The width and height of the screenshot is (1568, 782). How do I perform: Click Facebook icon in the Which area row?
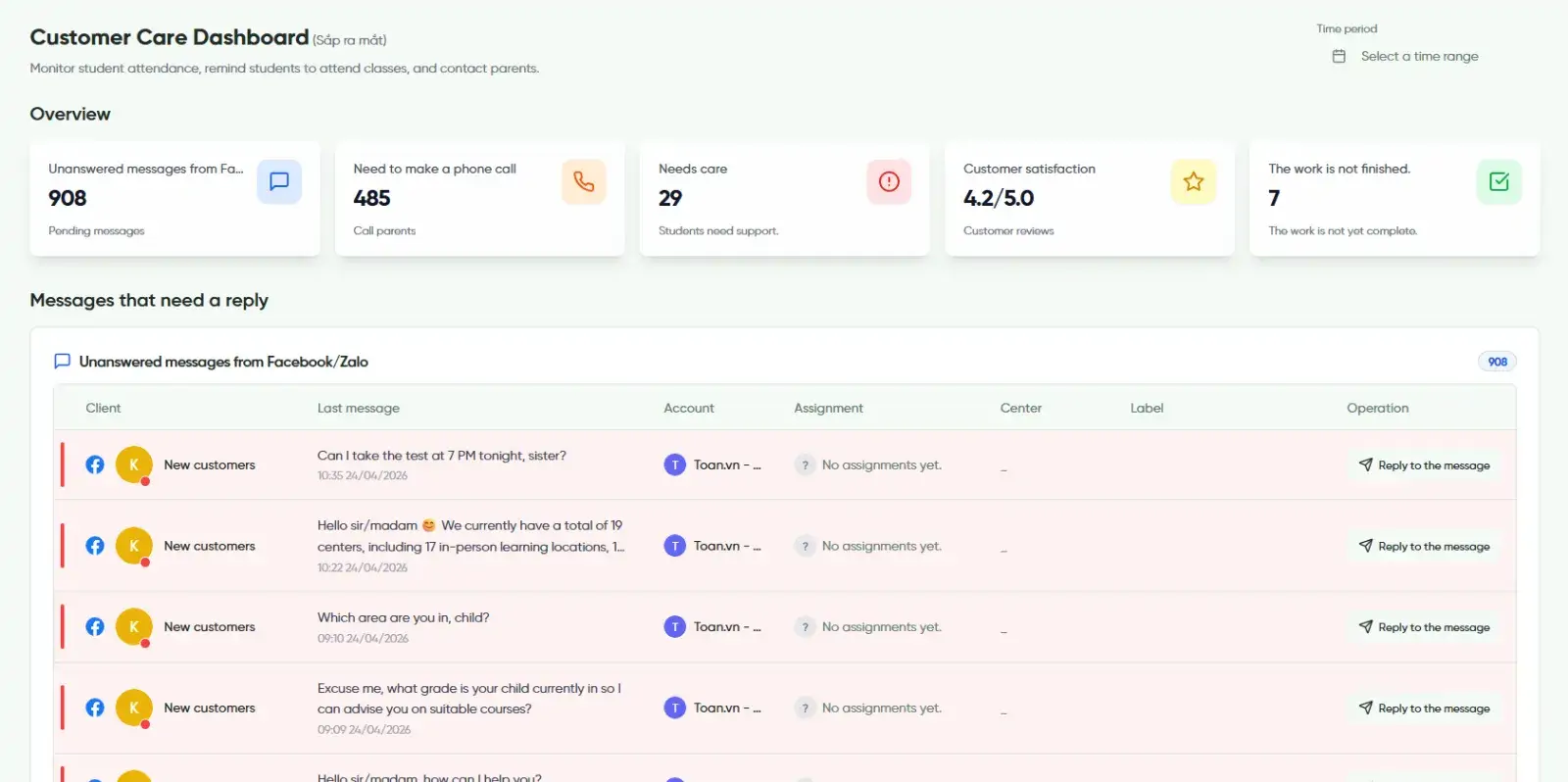click(x=95, y=627)
